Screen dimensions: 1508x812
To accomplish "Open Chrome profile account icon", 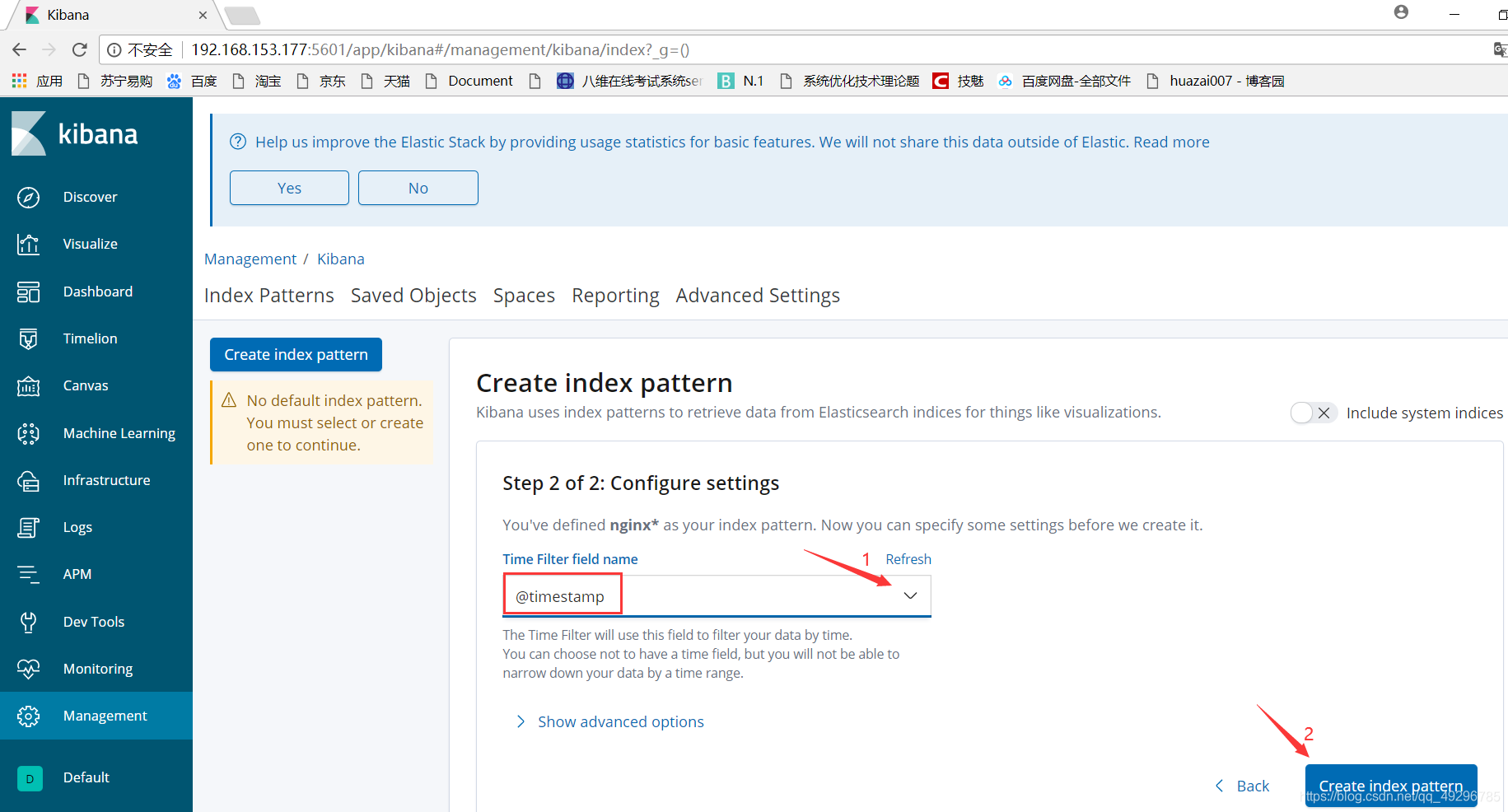I will [x=1401, y=12].
